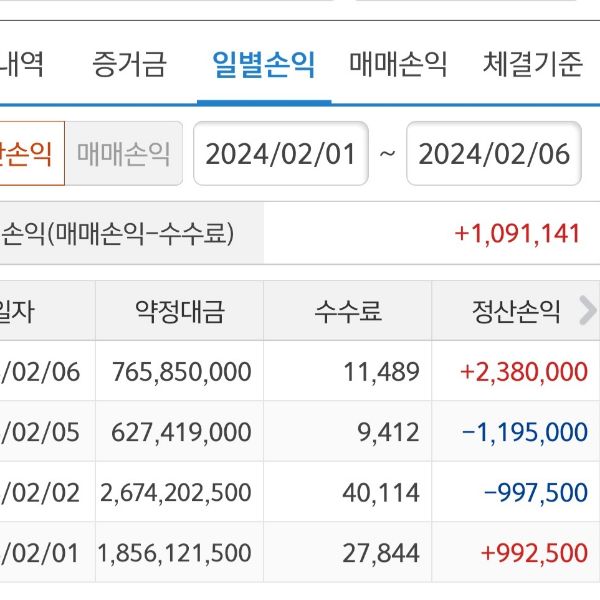600x600 pixels.
Task: Open the start date field 2024/02/01
Action: click(x=281, y=154)
